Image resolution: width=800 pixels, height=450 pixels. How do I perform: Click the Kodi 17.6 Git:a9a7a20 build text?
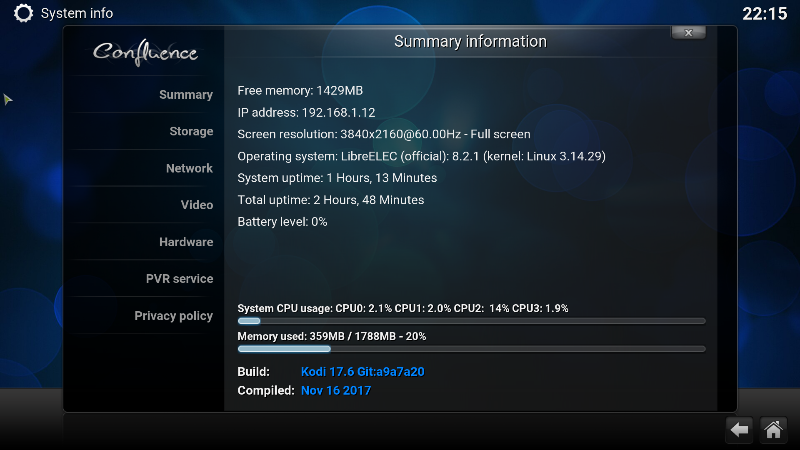(x=363, y=371)
